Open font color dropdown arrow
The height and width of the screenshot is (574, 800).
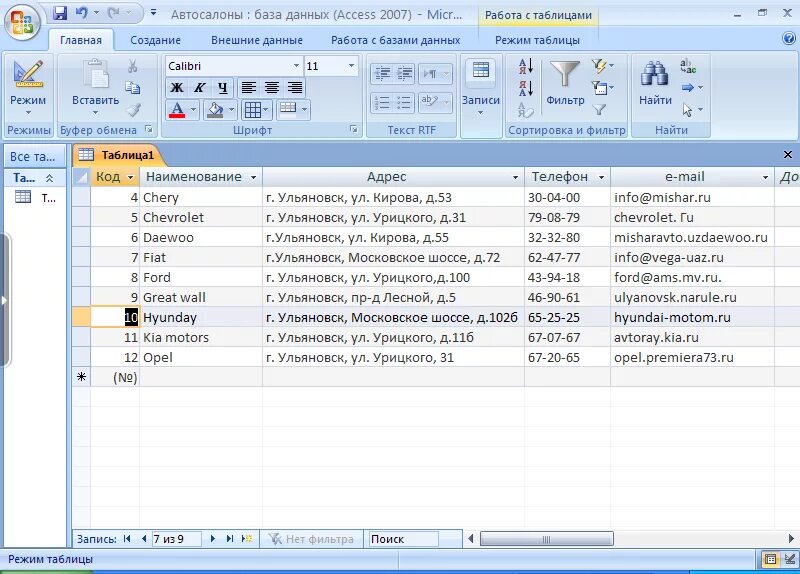tap(193, 110)
